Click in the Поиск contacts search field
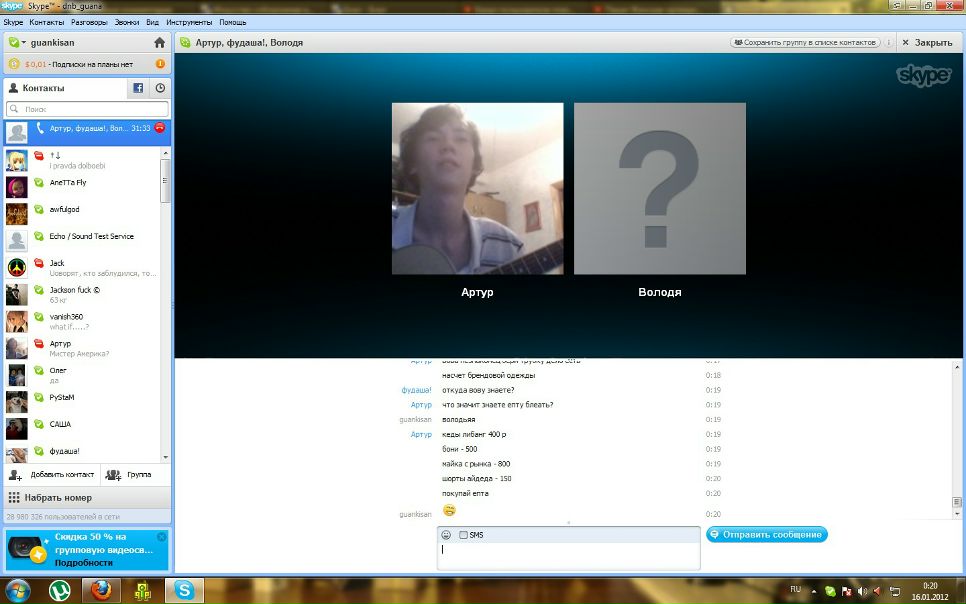 [90, 109]
